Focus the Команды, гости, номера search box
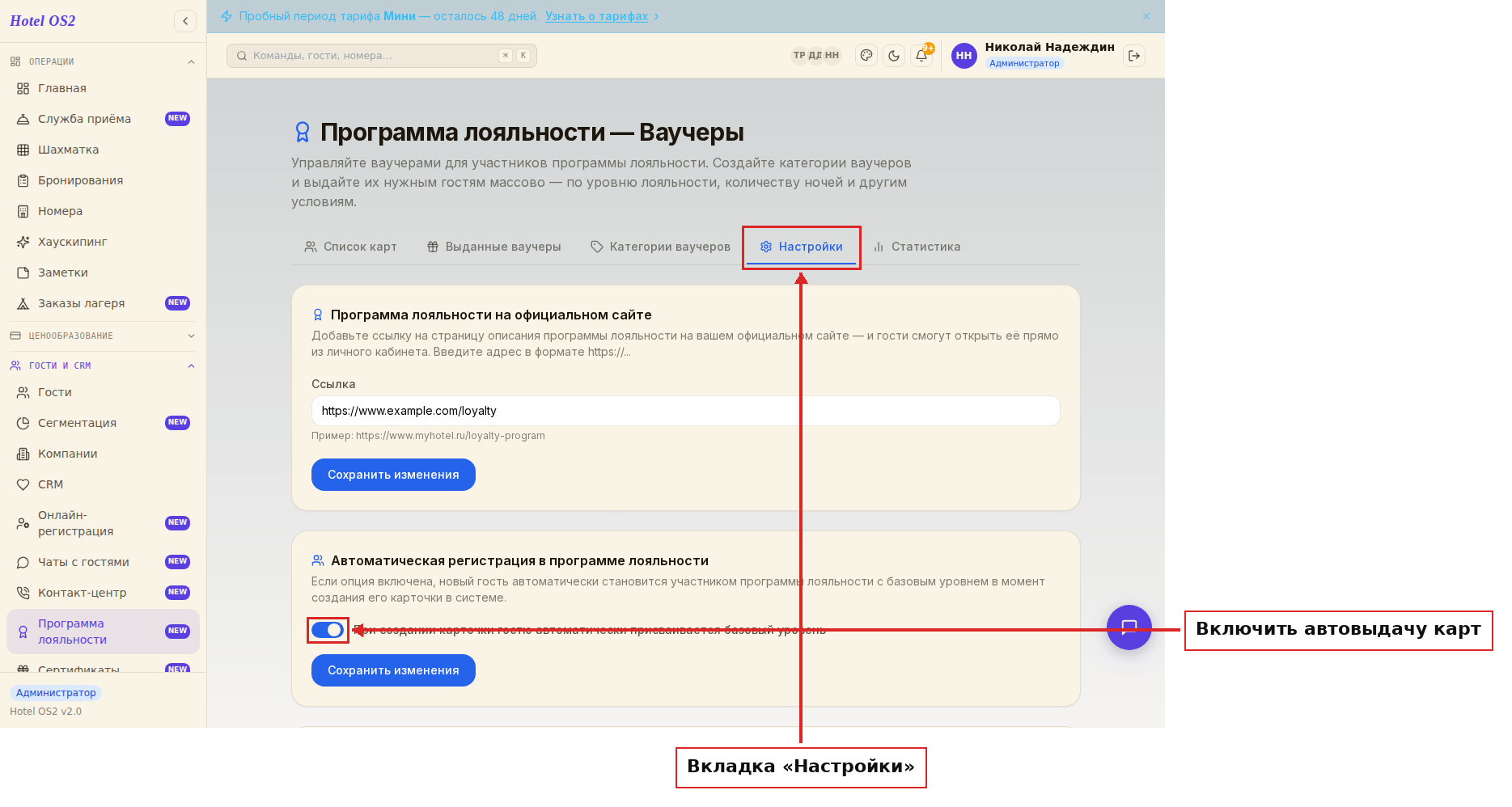The width and height of the screenshot is (1512, 807). pyautogui.click(x=382, y=56)
